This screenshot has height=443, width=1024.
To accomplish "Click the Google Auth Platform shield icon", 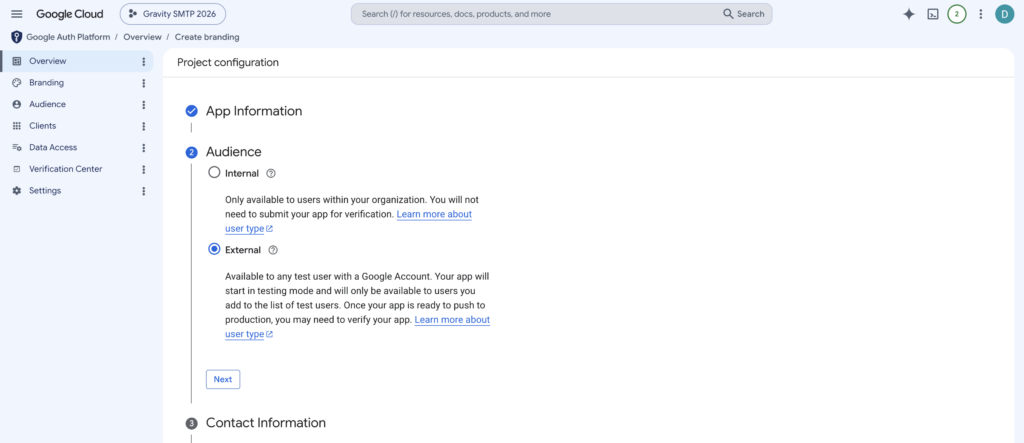I will 17,37.
